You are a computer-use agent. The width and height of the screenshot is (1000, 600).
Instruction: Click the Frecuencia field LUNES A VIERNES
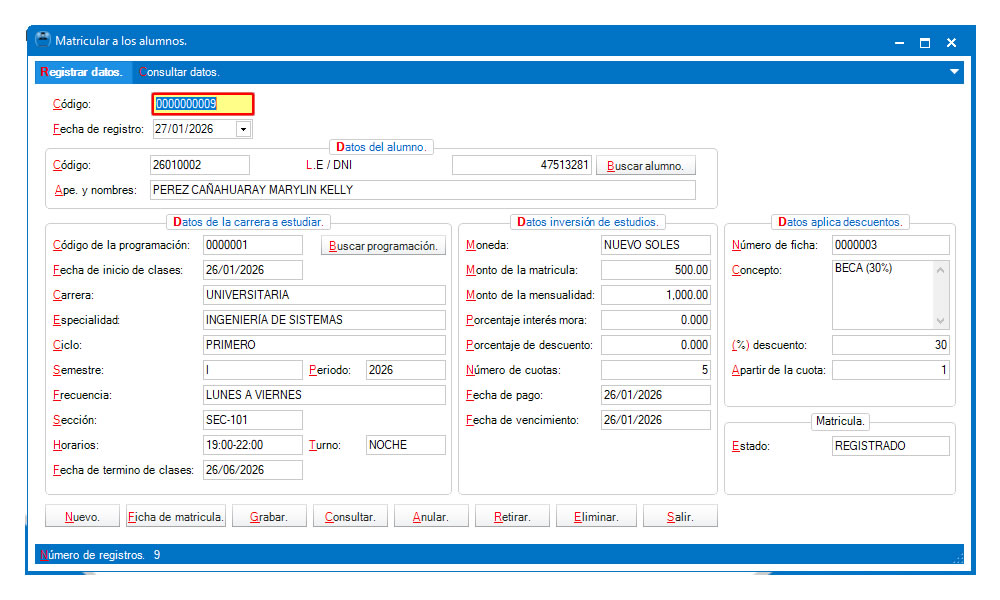[324, 395]
